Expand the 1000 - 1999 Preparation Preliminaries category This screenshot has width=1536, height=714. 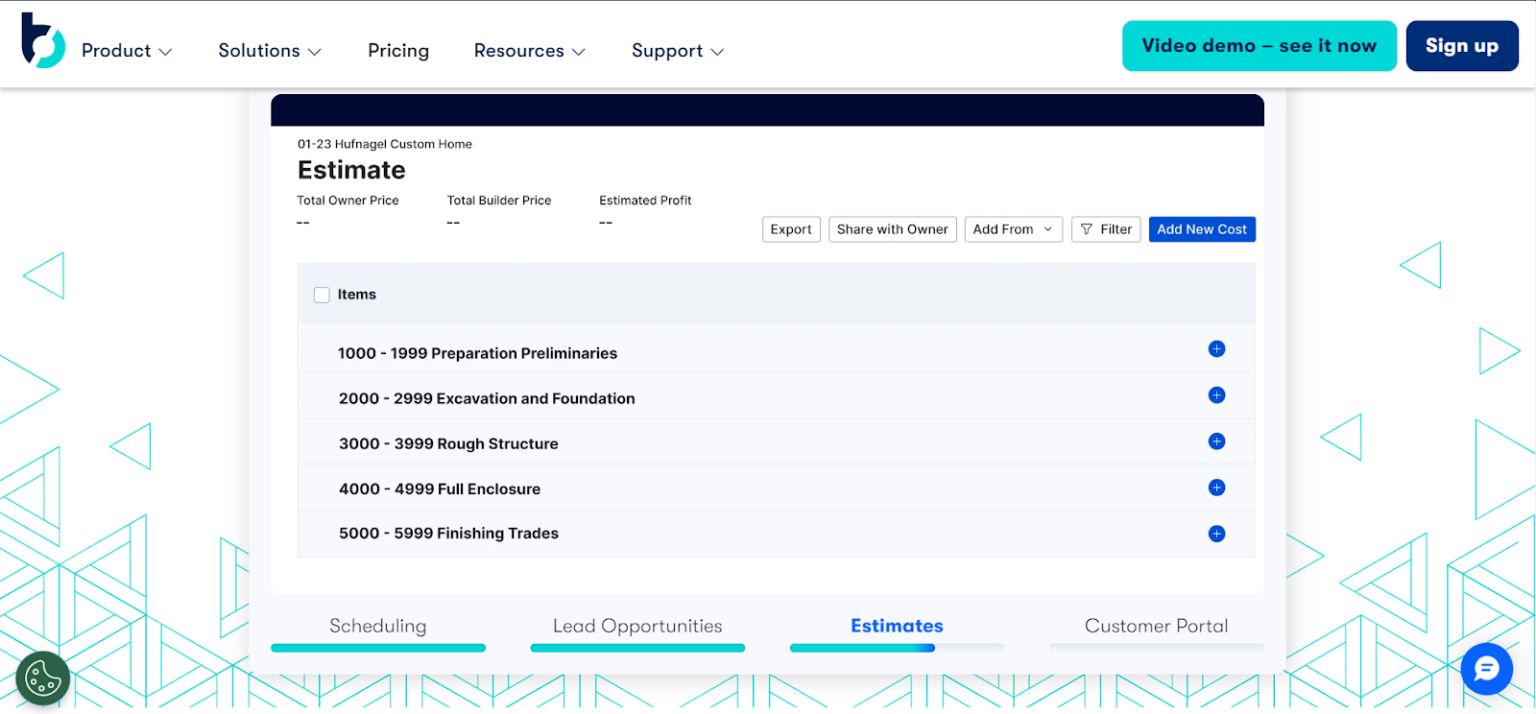(x=1216, y=349)
